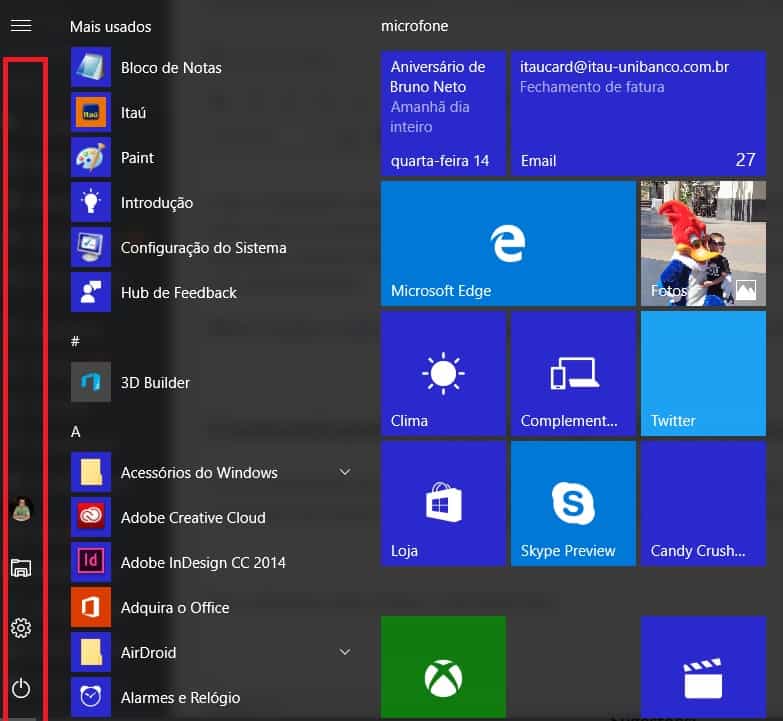Open the Candy Crush tile
This screenshot has width=783, height=721.
[x=703, y=503]
